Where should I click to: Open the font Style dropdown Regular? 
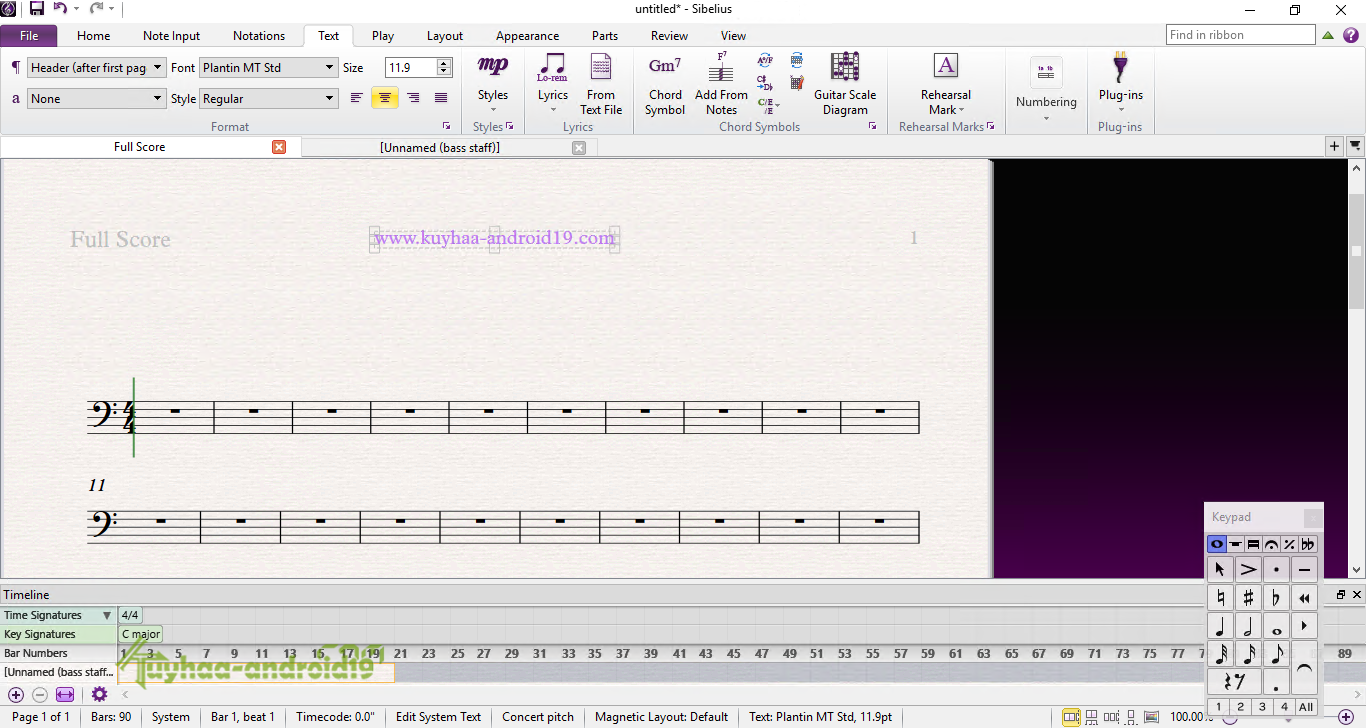pos(269,99)
